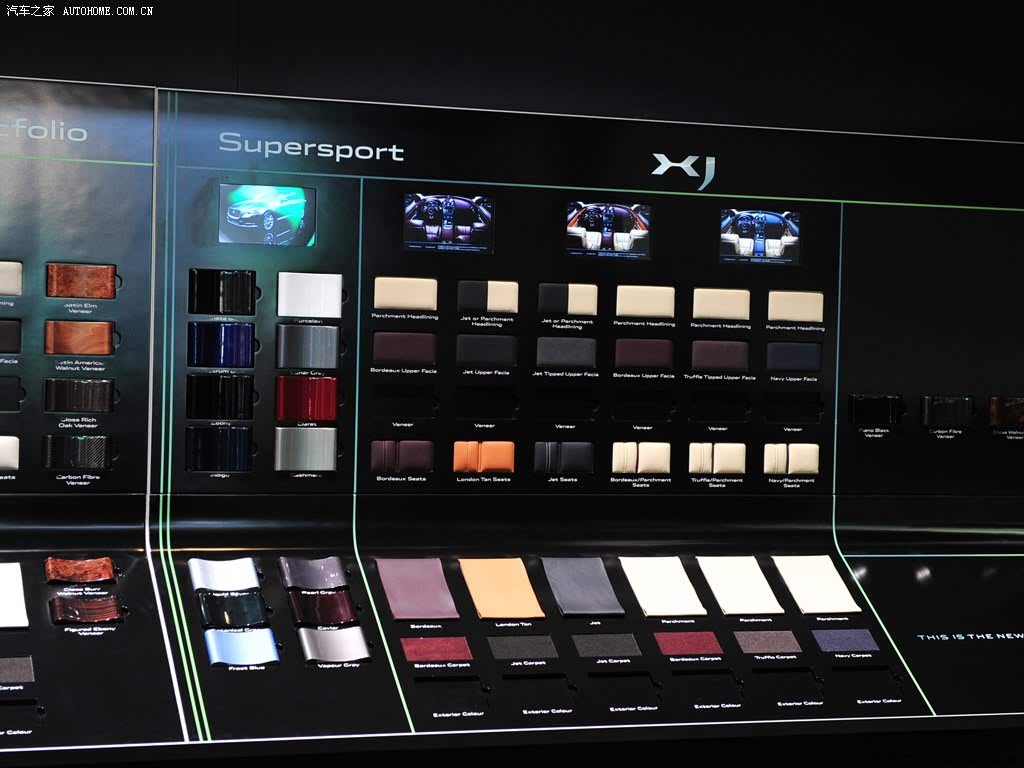Click the "THIS IS THE NEW" text

pyautogui.click(x=970, y=637)
